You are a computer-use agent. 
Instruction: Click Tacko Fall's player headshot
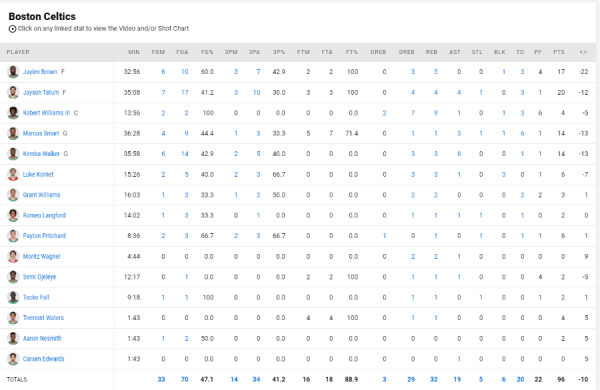pyautogui.click(x=13, y=297)
